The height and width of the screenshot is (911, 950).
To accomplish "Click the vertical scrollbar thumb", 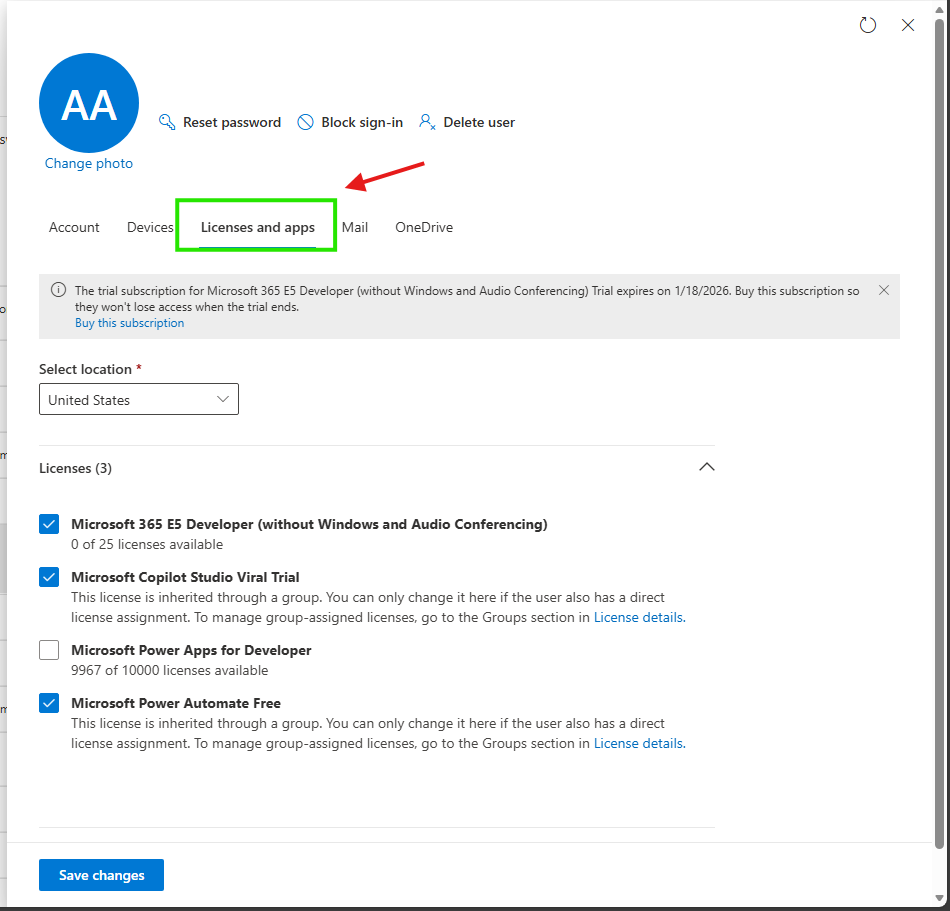I will [x=939, y=434].
